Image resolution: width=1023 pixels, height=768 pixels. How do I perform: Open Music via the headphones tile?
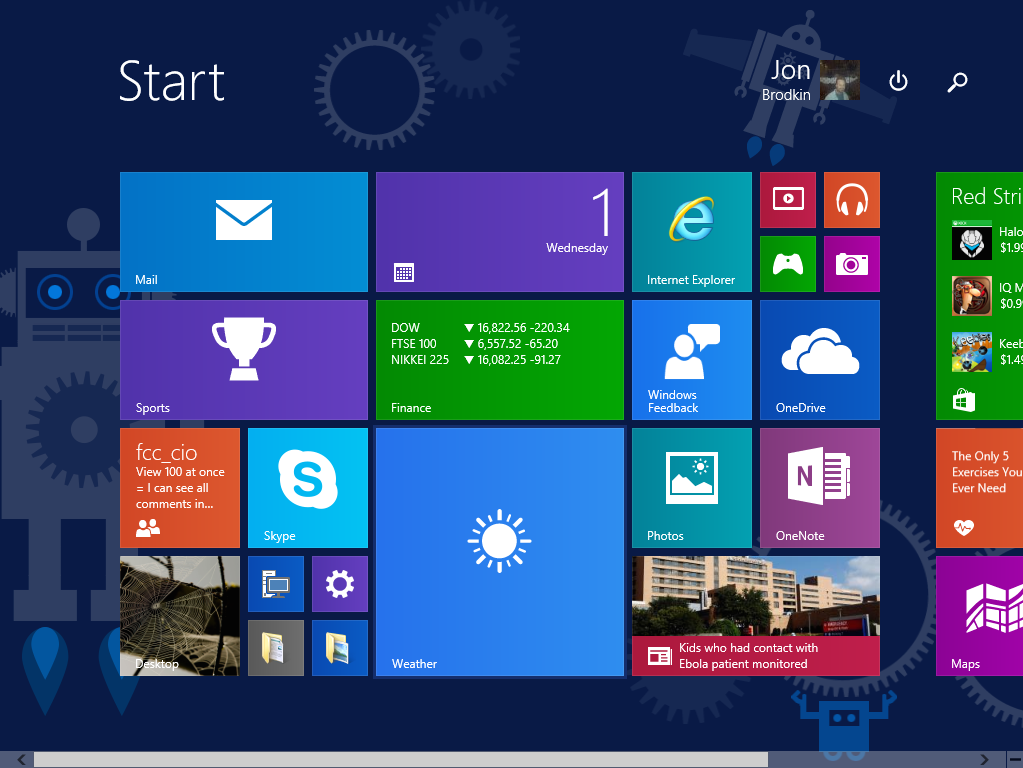pos(851,199)
